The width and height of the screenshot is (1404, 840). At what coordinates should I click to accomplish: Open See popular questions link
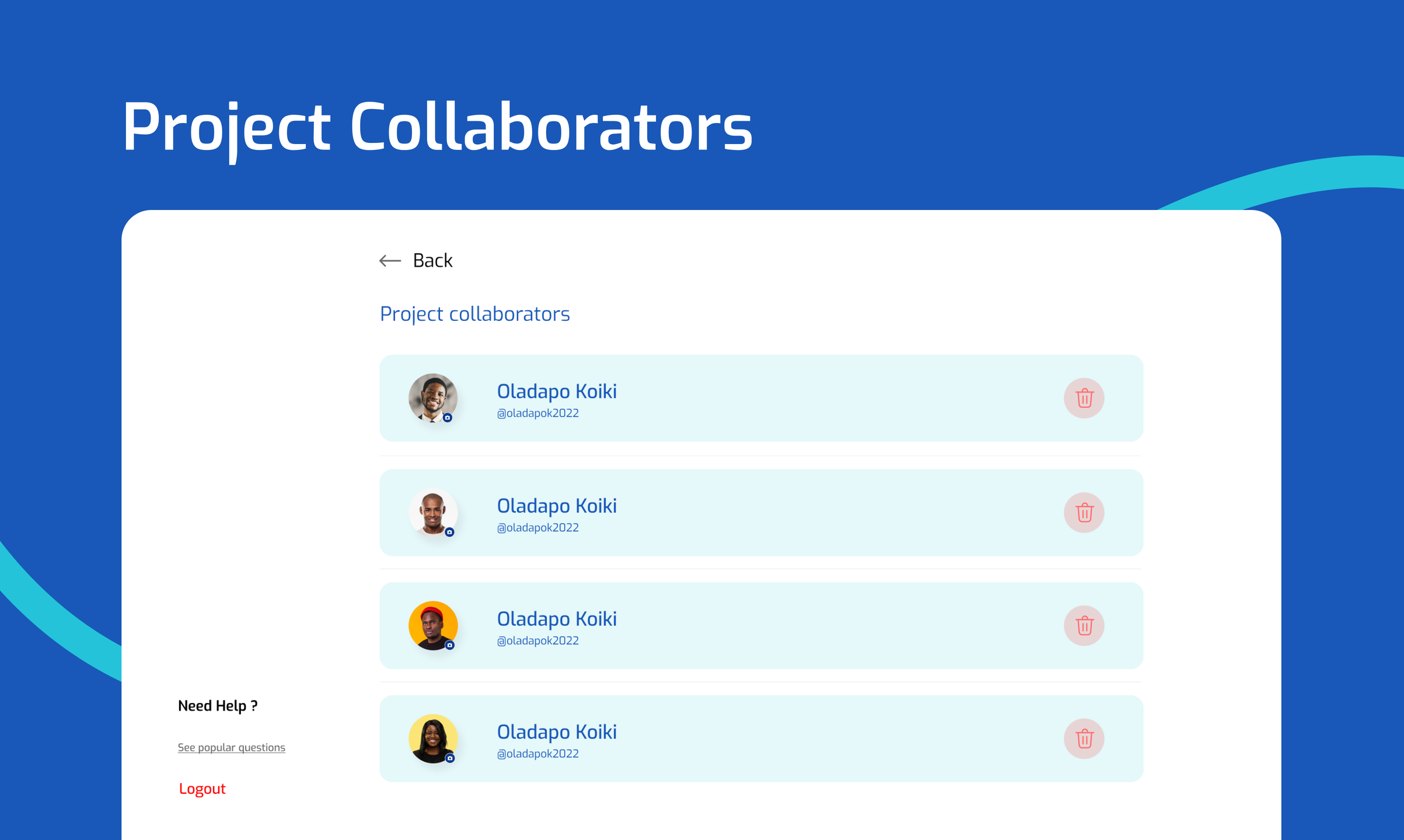pyautogui.click(x=231, y=747)
